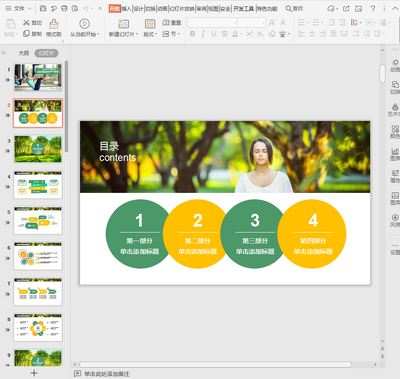This screenshot has height=379, width=400.
Task: Click the Undo arrow icon
Action: [x=86, y=8]
